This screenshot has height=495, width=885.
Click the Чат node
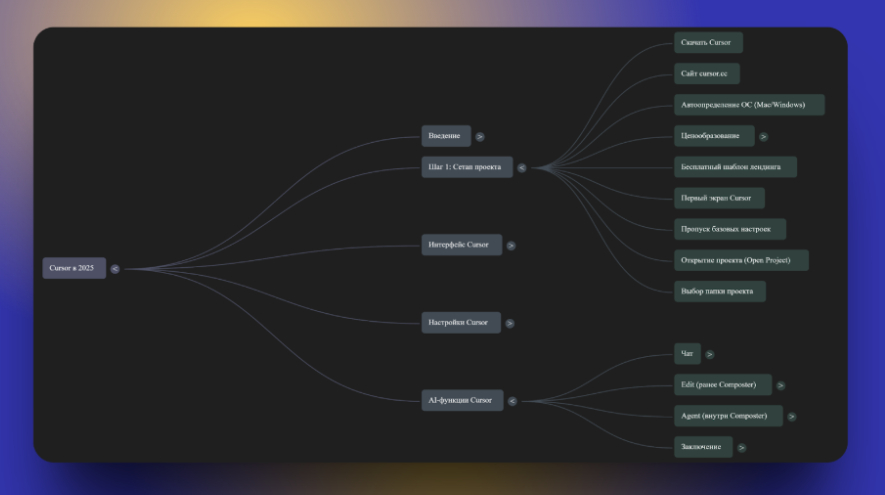click(x=687, y=354)
